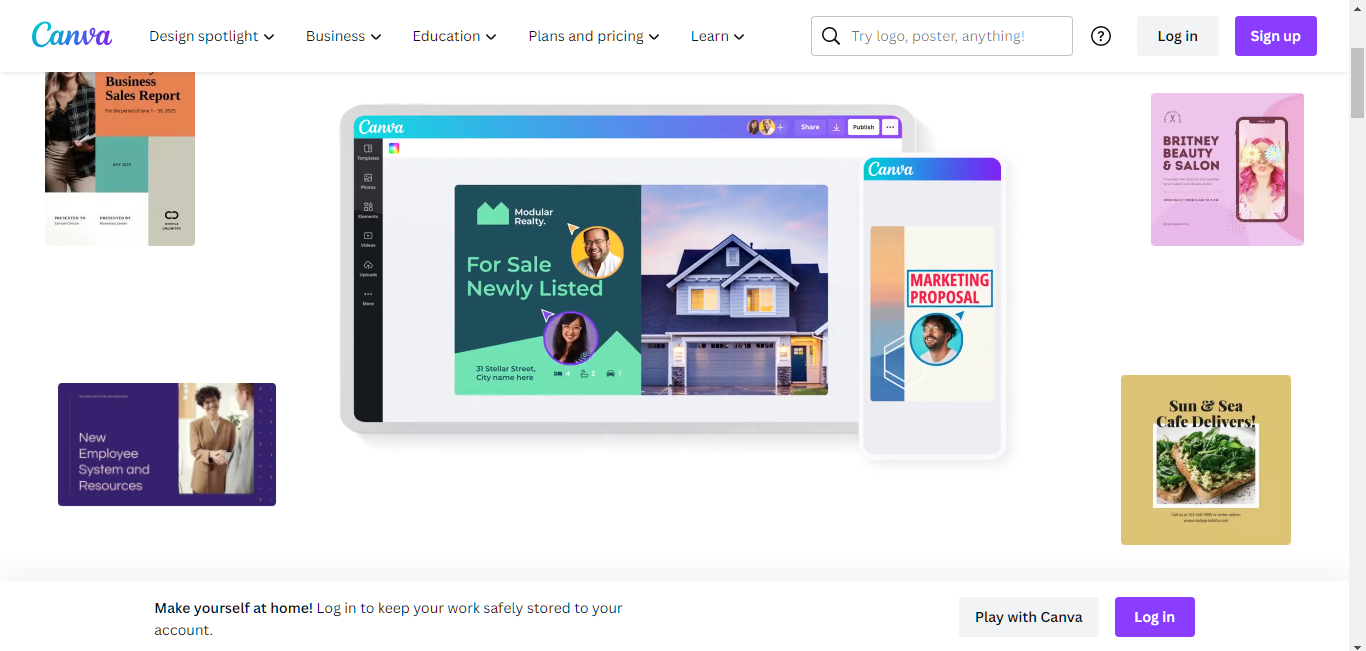1366x651 pixels.
Task: Select Videos in the editor sidebar
Action: tap(368, 238)
